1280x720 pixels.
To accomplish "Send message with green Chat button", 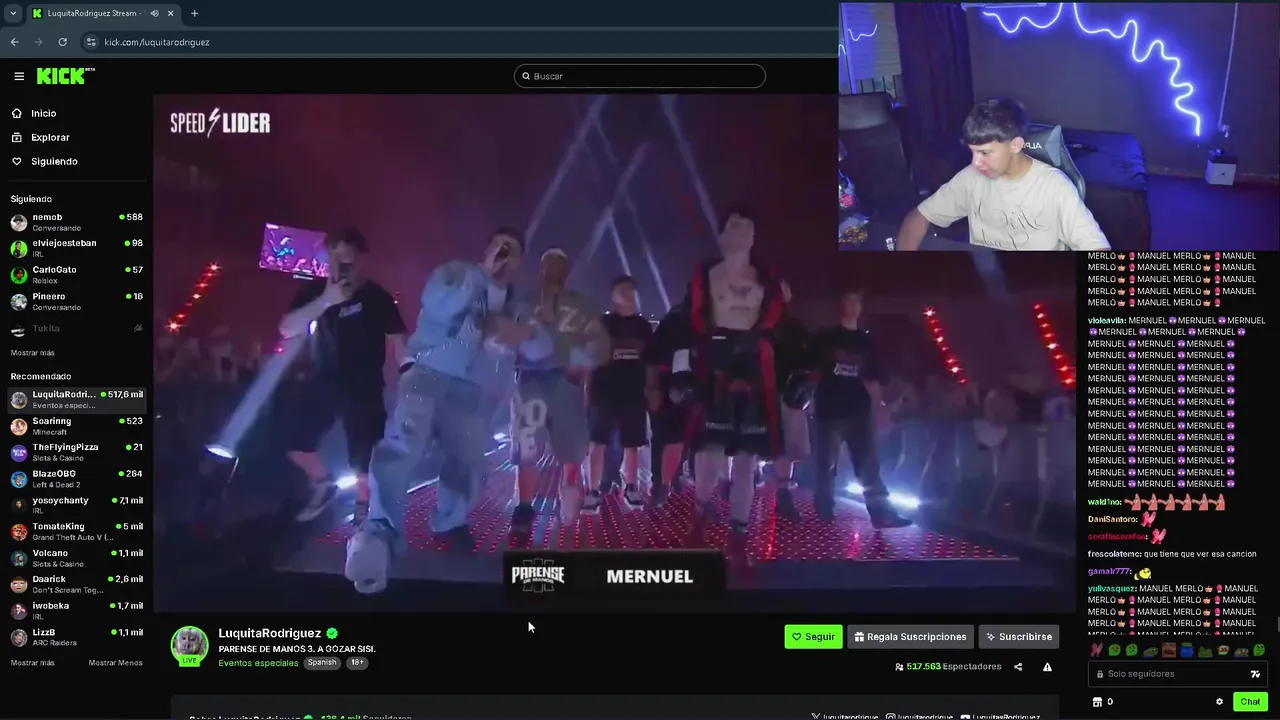I will pyautogui.click(x=1250, y=702).
